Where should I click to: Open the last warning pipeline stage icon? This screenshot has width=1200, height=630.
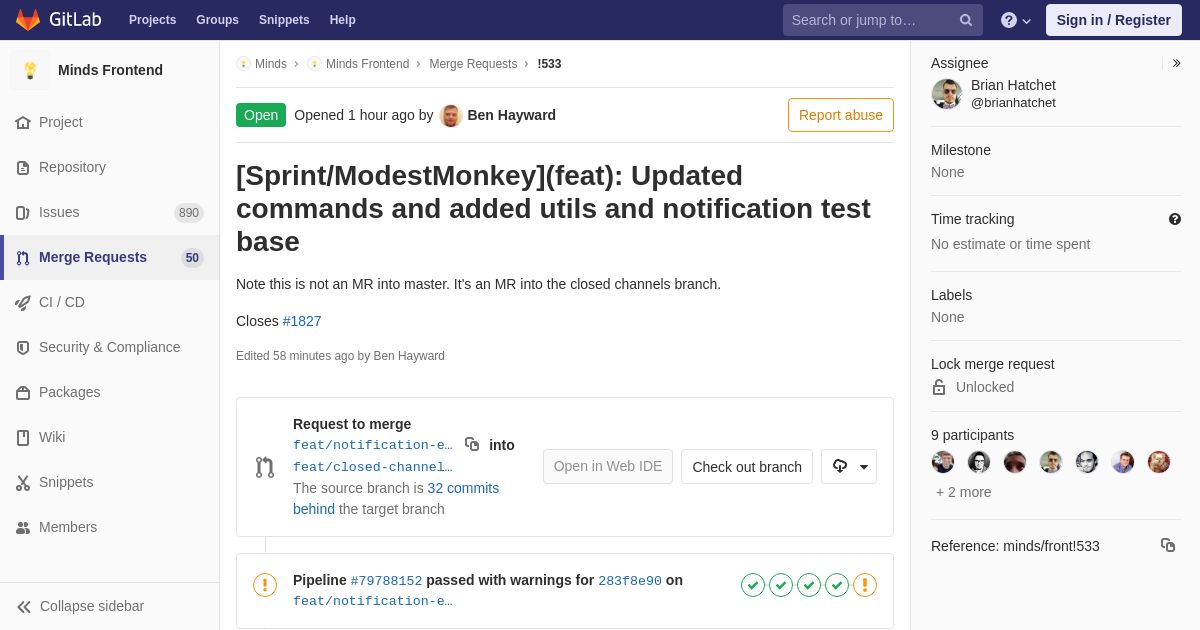click(865, 585)
